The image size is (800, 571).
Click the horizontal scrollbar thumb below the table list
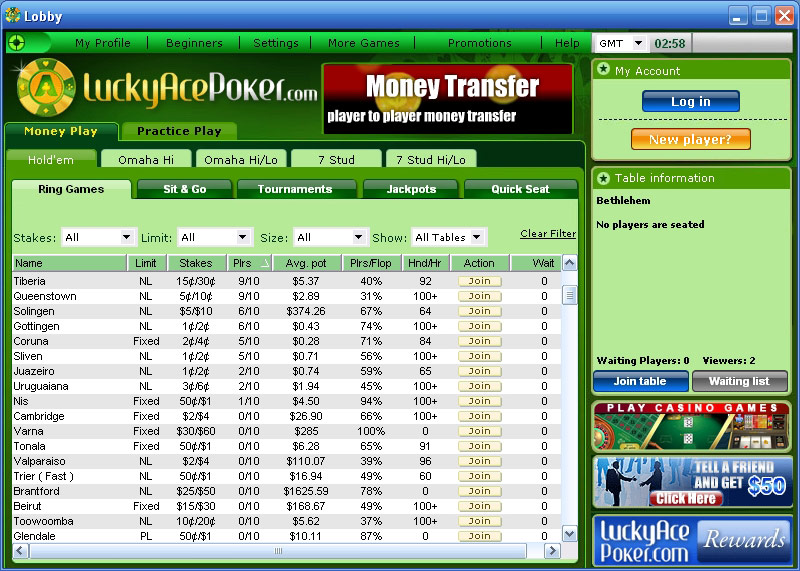click(278, 551)
